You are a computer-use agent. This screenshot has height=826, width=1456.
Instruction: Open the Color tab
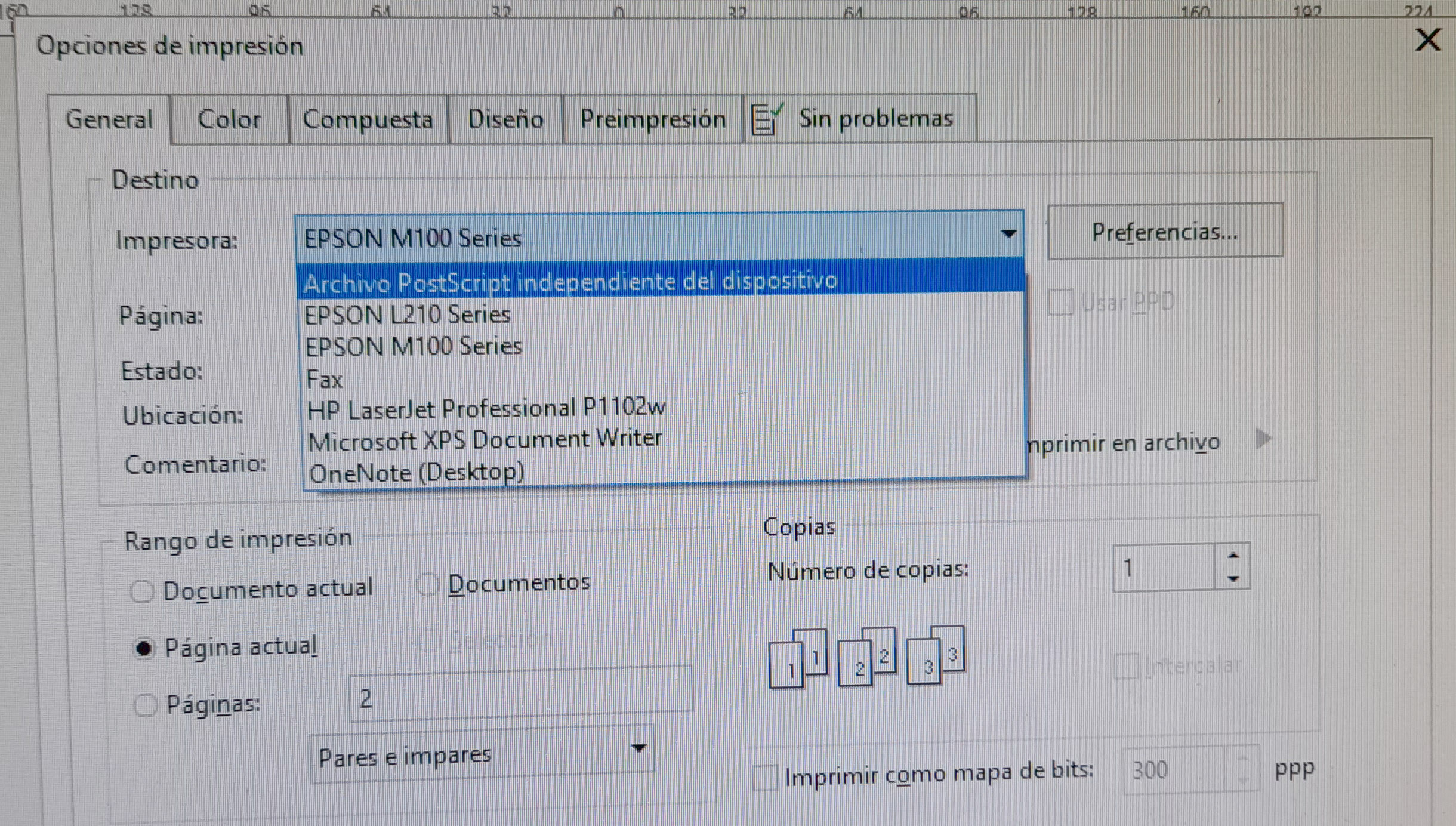point(229,119)
